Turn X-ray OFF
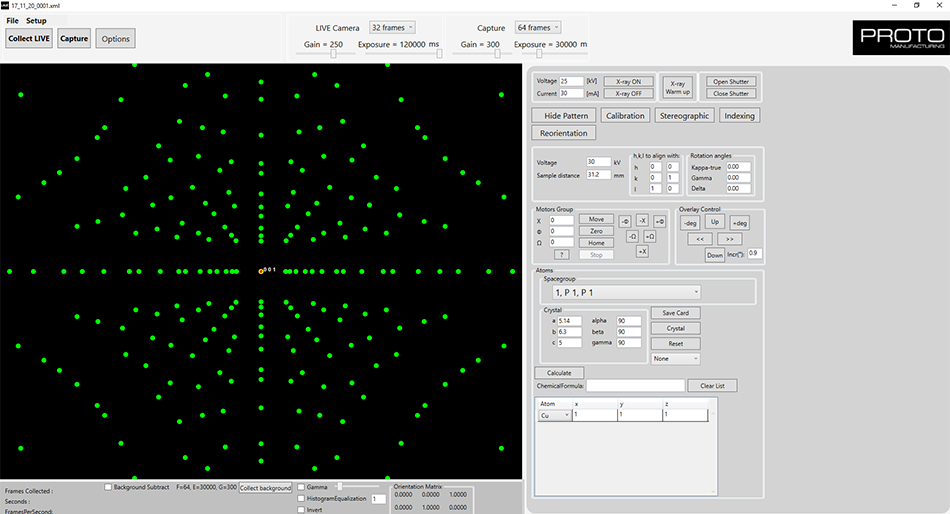This screenshot has height=514, width=950. (628, 93)
